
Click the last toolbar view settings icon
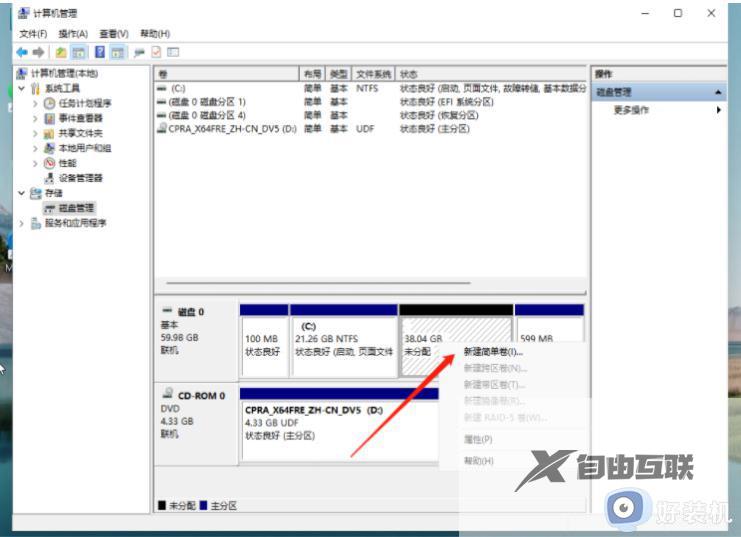tap(173, 52)
